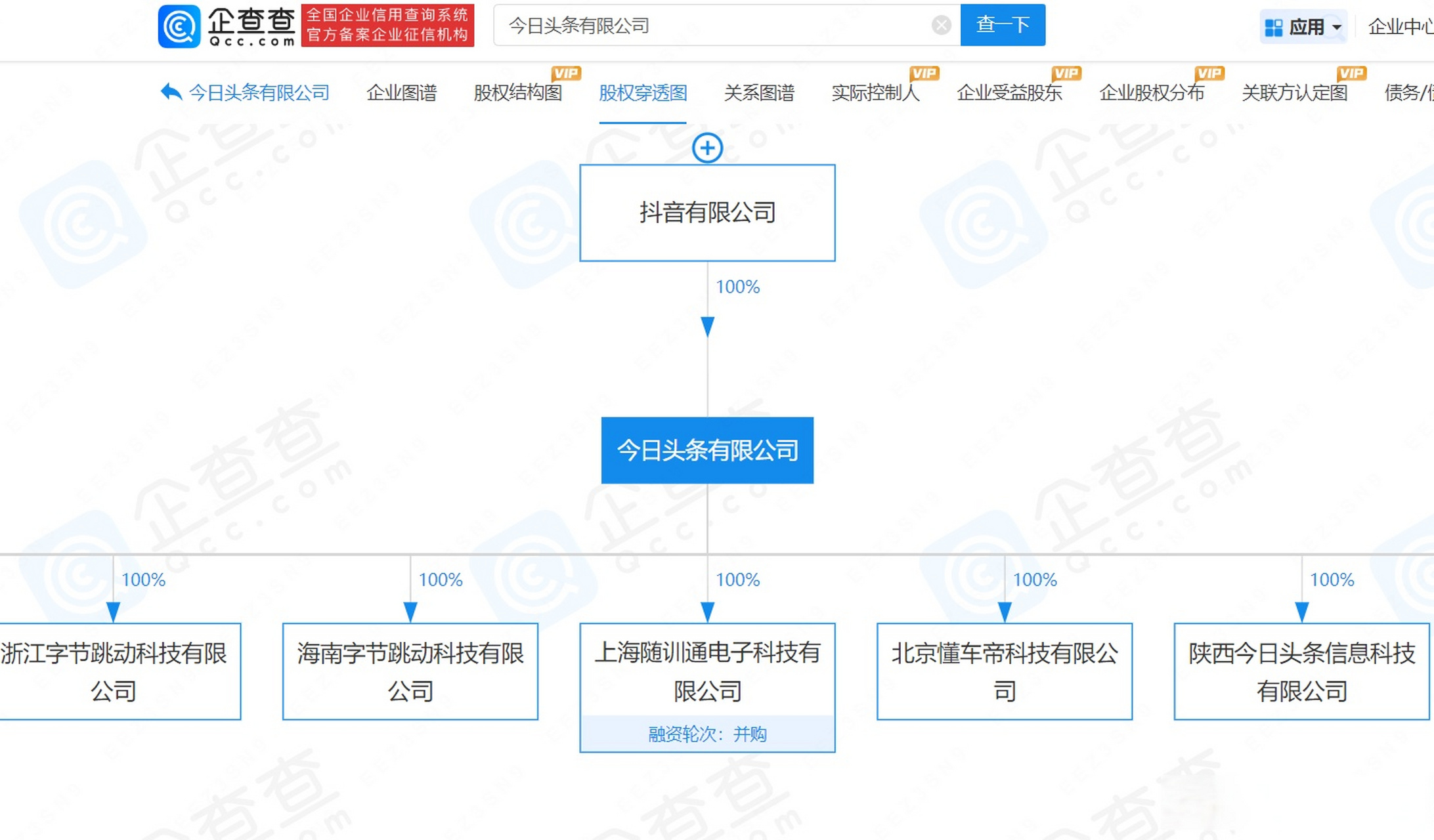
Task: Click the 融资轮次：并购 label on 上海随训通 node
Action: pos(707,734)
